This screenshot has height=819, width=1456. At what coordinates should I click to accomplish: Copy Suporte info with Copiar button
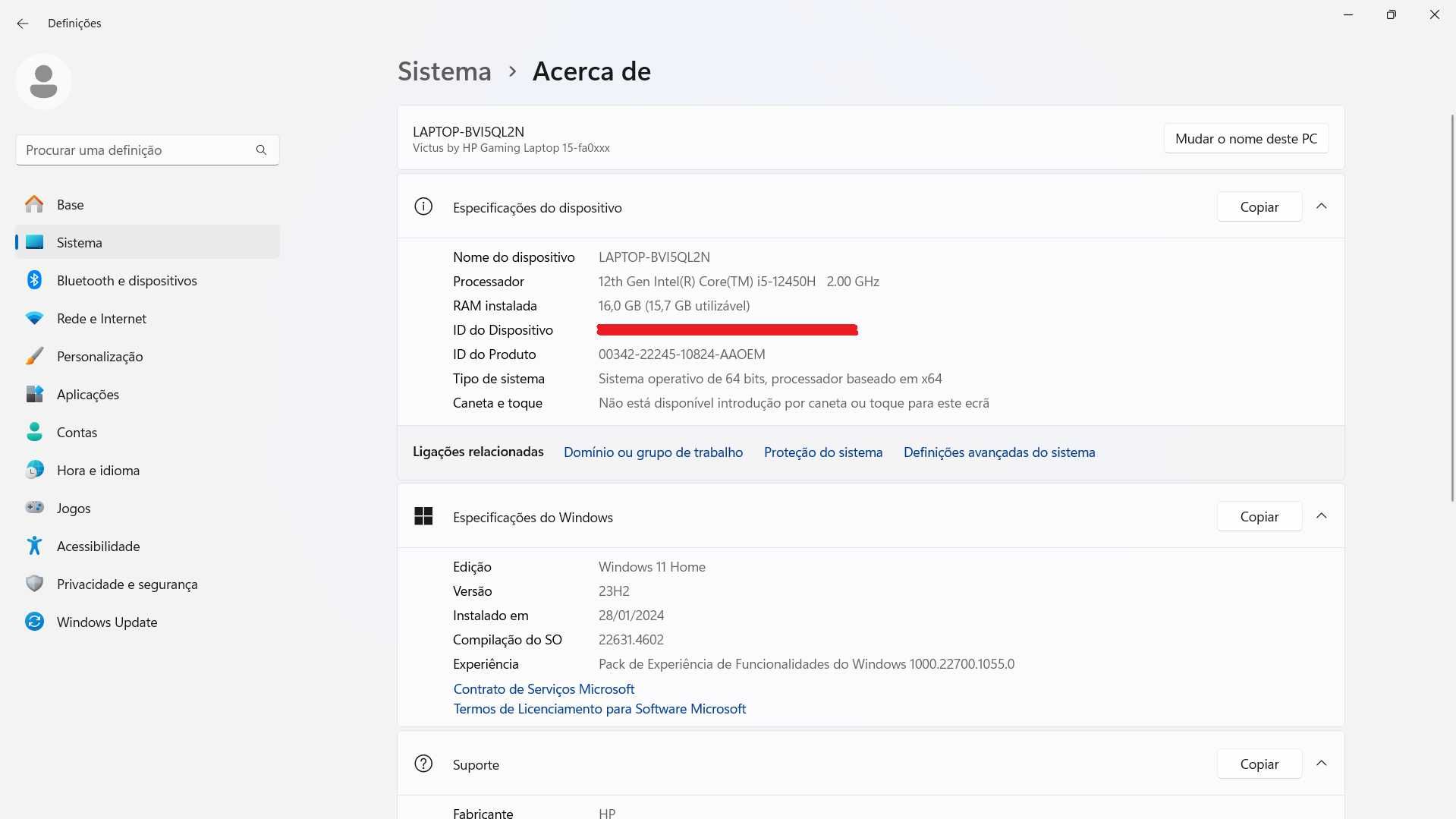(1259, 764)
